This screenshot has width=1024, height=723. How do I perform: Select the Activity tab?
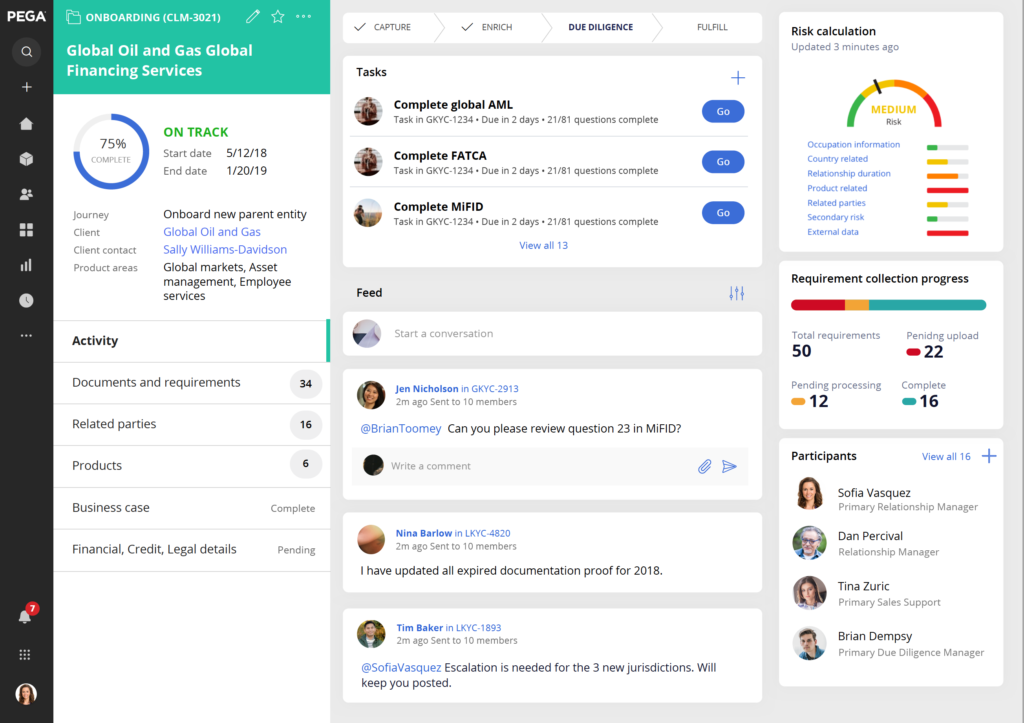coord(191,341)
